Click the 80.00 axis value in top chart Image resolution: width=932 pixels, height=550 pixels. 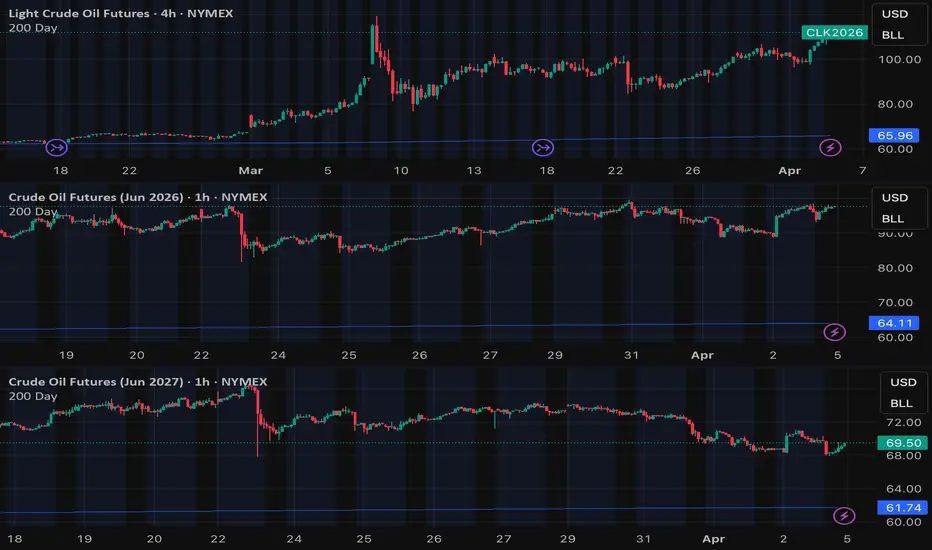click(895, 104)
